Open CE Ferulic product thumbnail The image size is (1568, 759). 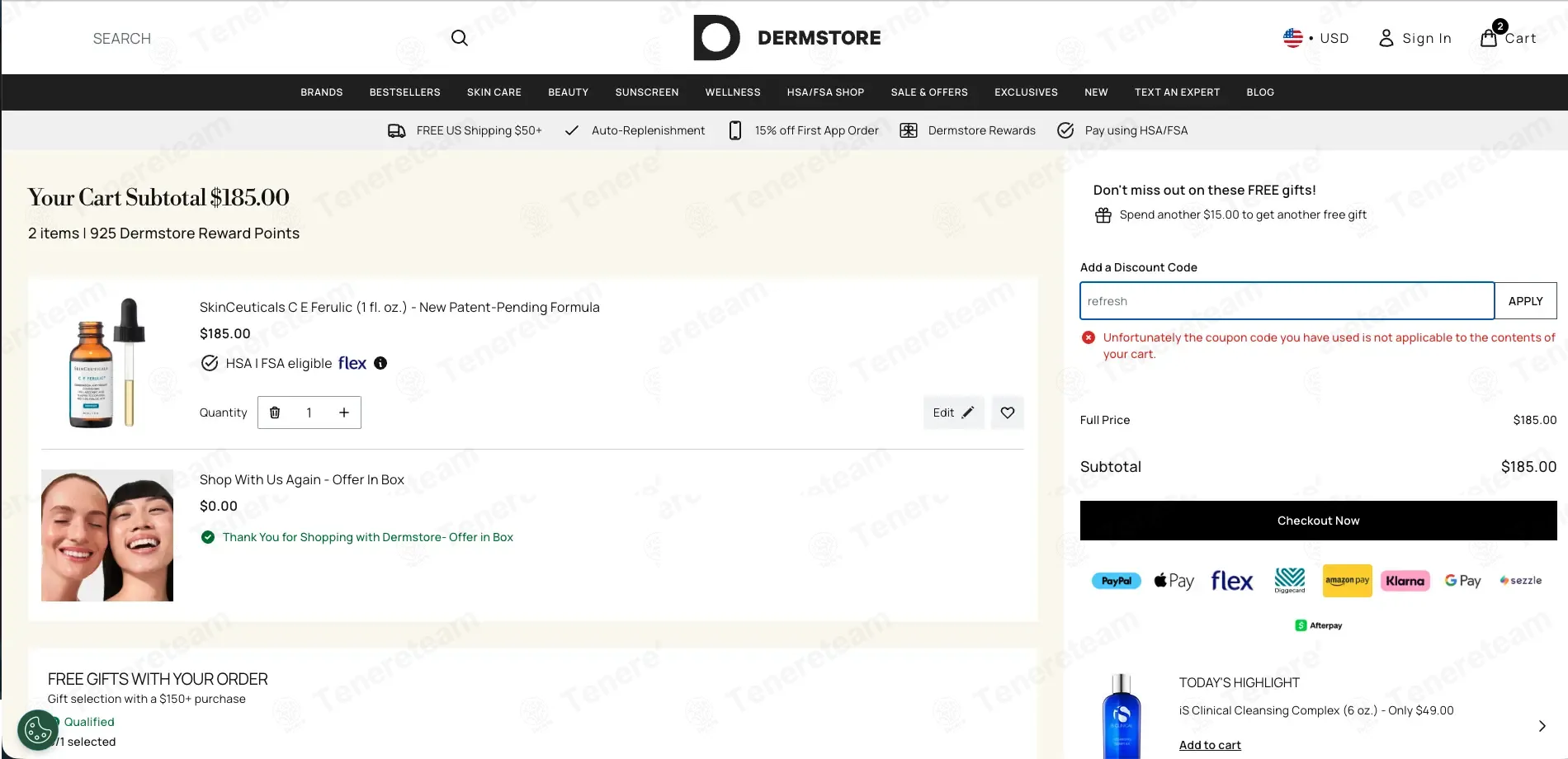pyautogui.click(x=107, y=362)
